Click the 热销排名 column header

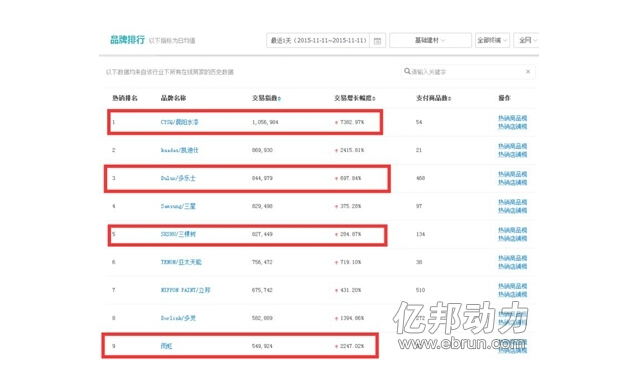(125, 98)
